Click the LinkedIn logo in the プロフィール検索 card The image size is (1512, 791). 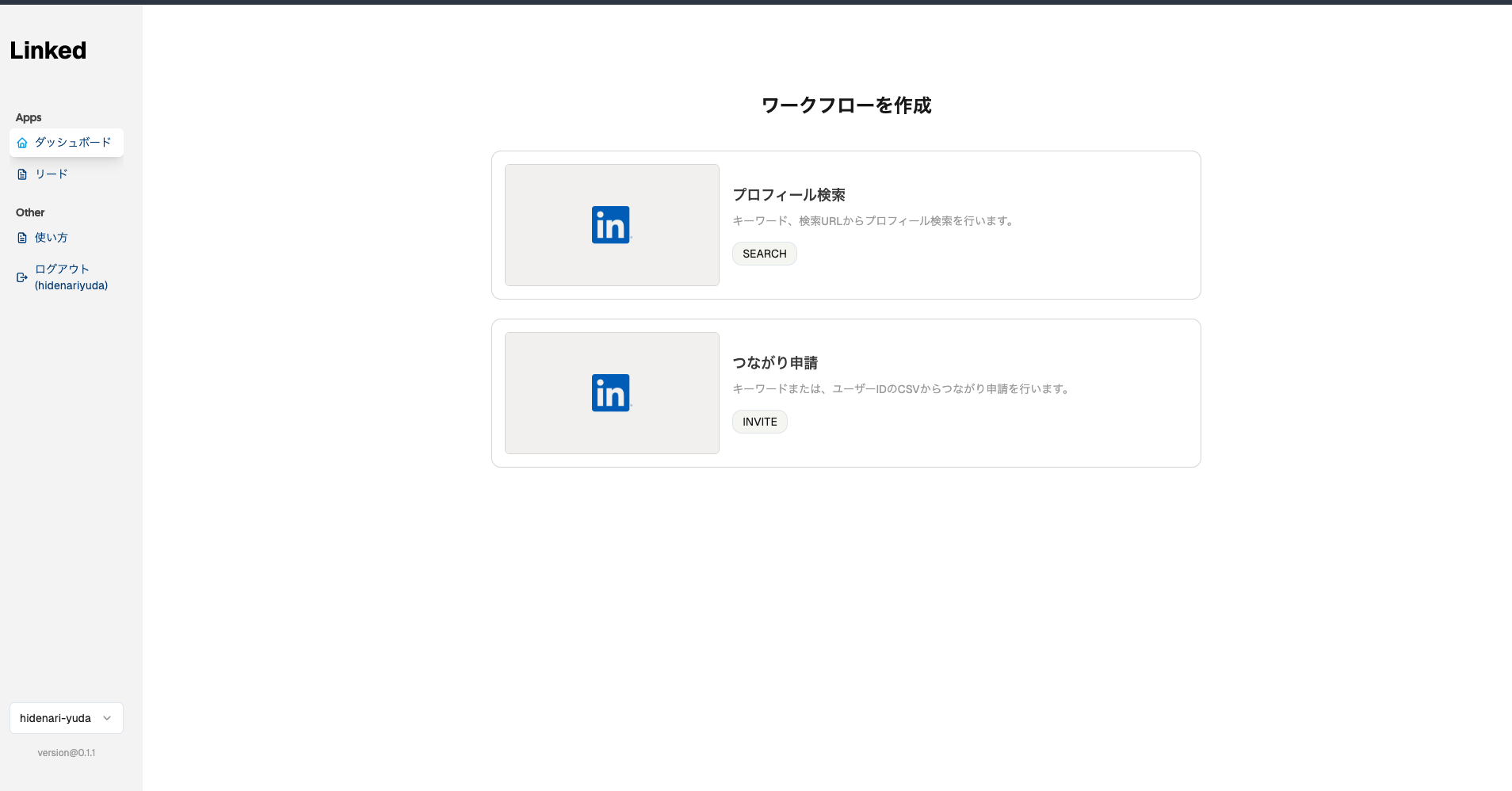click(x=610, y=225)
